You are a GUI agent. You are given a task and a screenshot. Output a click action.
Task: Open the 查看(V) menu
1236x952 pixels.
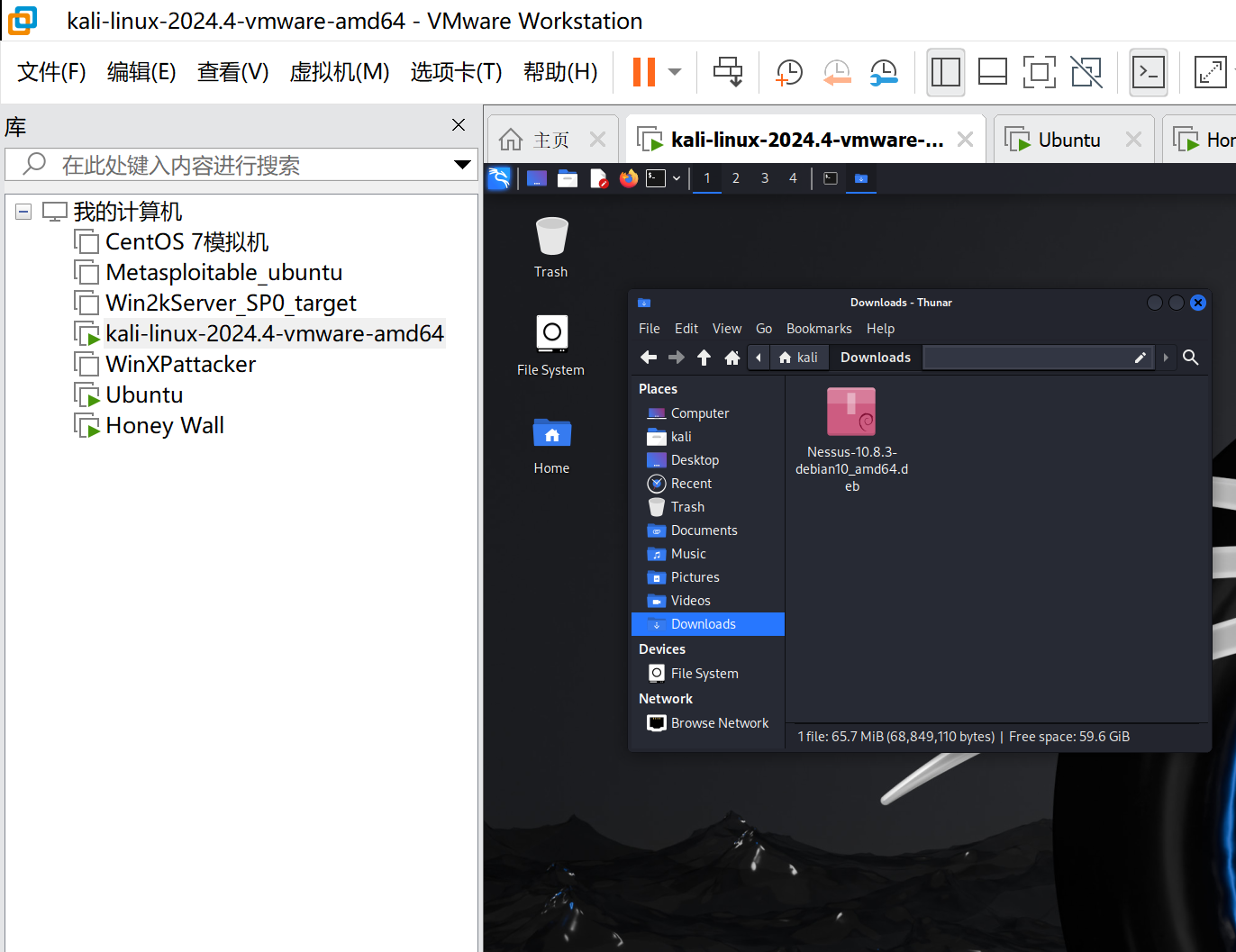point(232,72)
